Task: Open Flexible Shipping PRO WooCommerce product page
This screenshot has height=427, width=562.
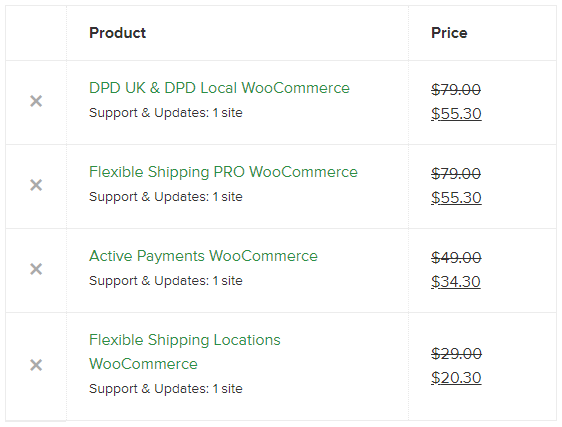Action: pyautogui.click(x=223, y=172)
